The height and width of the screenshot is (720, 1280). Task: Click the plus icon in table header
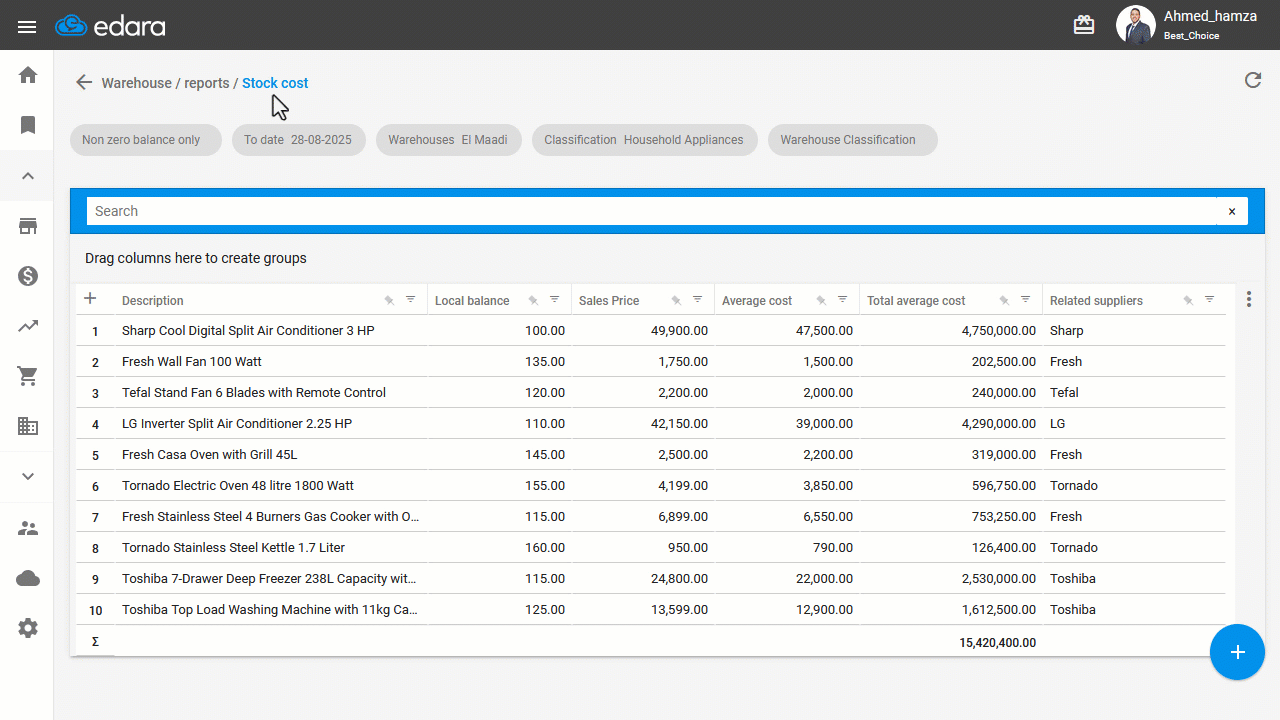point(90,299)
